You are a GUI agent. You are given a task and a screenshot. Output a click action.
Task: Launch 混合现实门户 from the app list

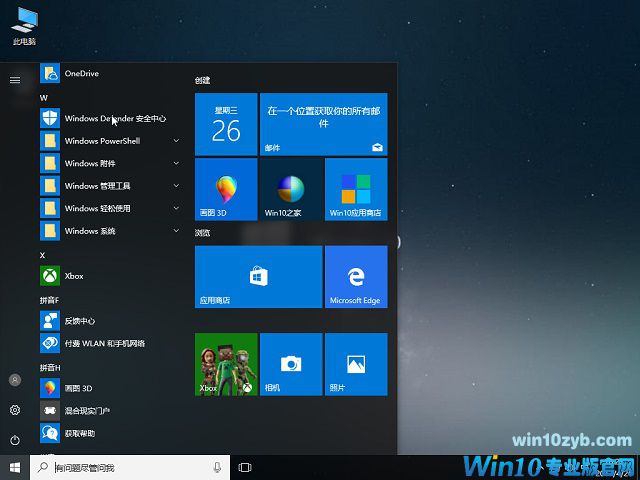point(88,410)
